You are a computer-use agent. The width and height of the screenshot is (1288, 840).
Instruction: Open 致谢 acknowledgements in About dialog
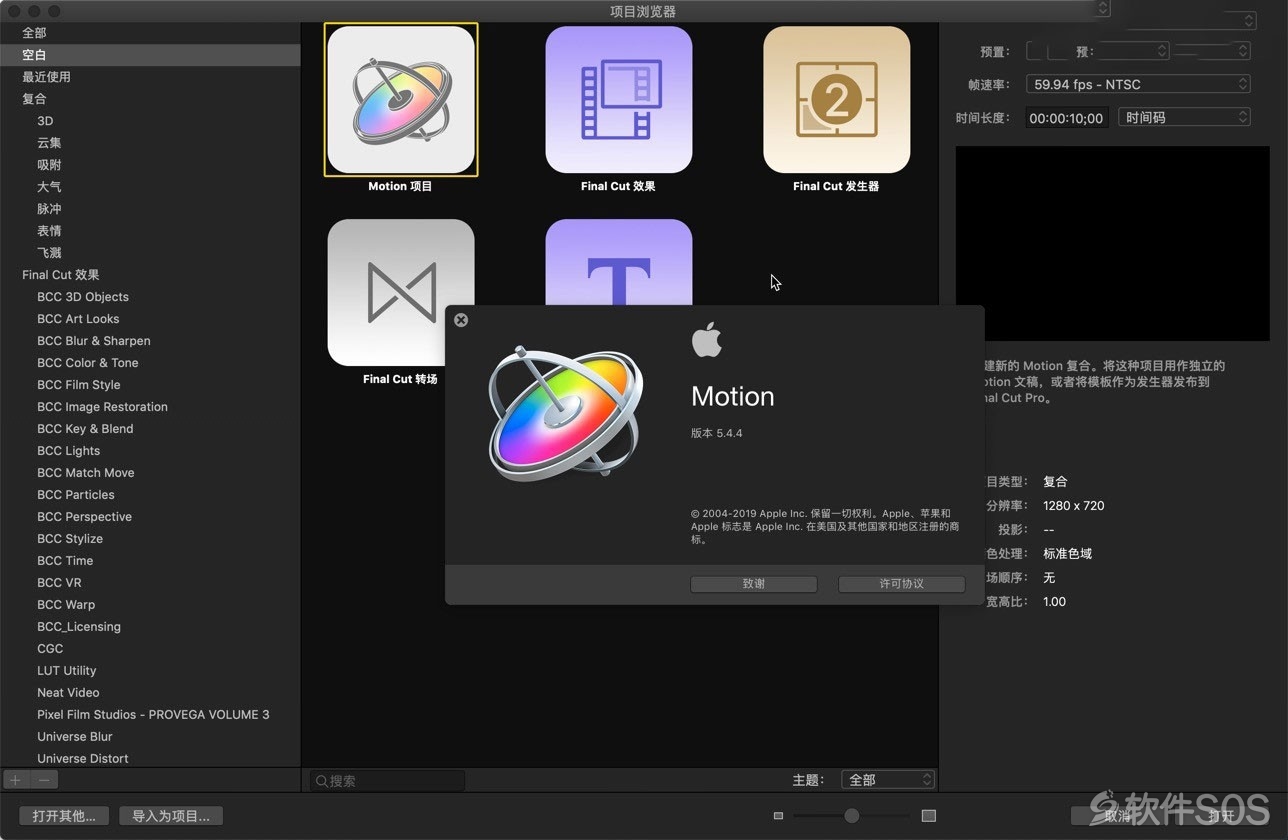pos(754,584)
